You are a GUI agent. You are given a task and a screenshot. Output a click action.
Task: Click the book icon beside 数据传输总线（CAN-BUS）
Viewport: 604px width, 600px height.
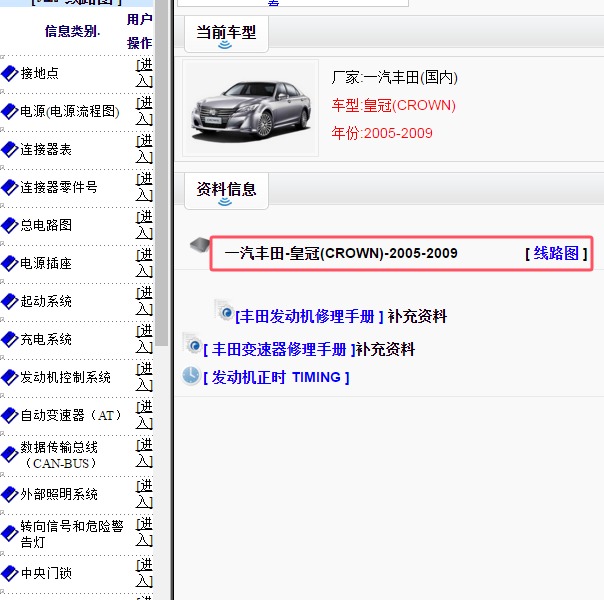point(10,455)
